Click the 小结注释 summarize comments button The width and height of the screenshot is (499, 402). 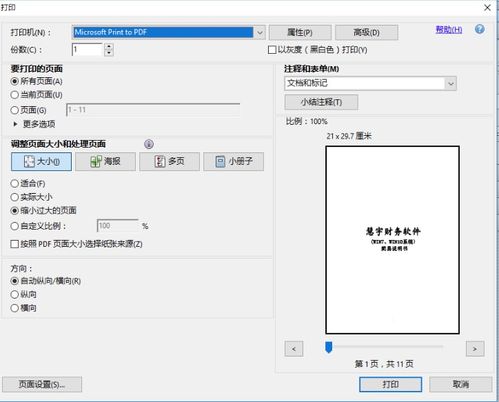tap(321, 102)
